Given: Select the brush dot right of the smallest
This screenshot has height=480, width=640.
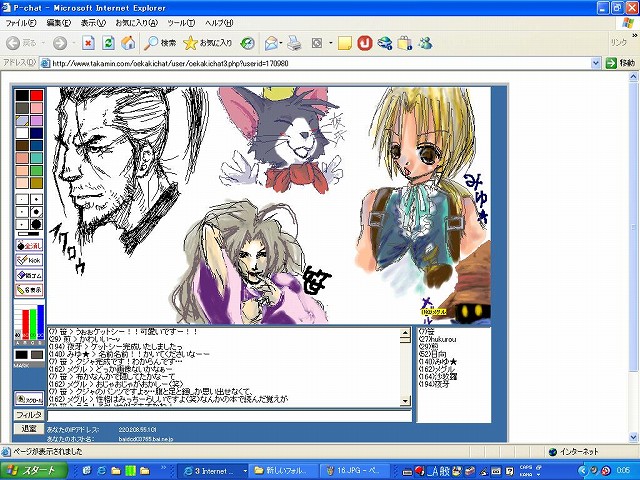Looking at the screenshot, I should [x=36, y=200].
